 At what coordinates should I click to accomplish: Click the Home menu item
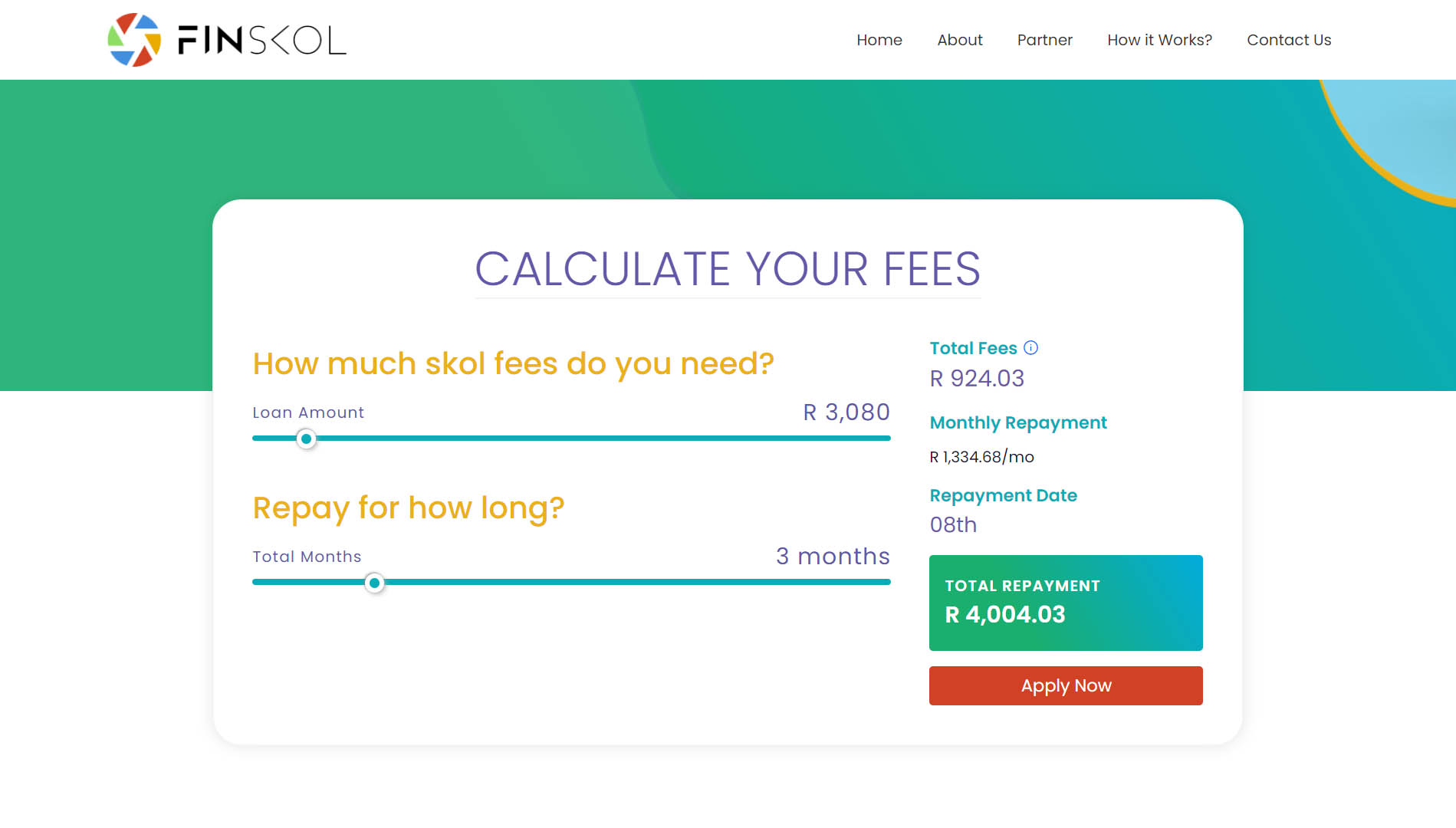coord(879,40)
